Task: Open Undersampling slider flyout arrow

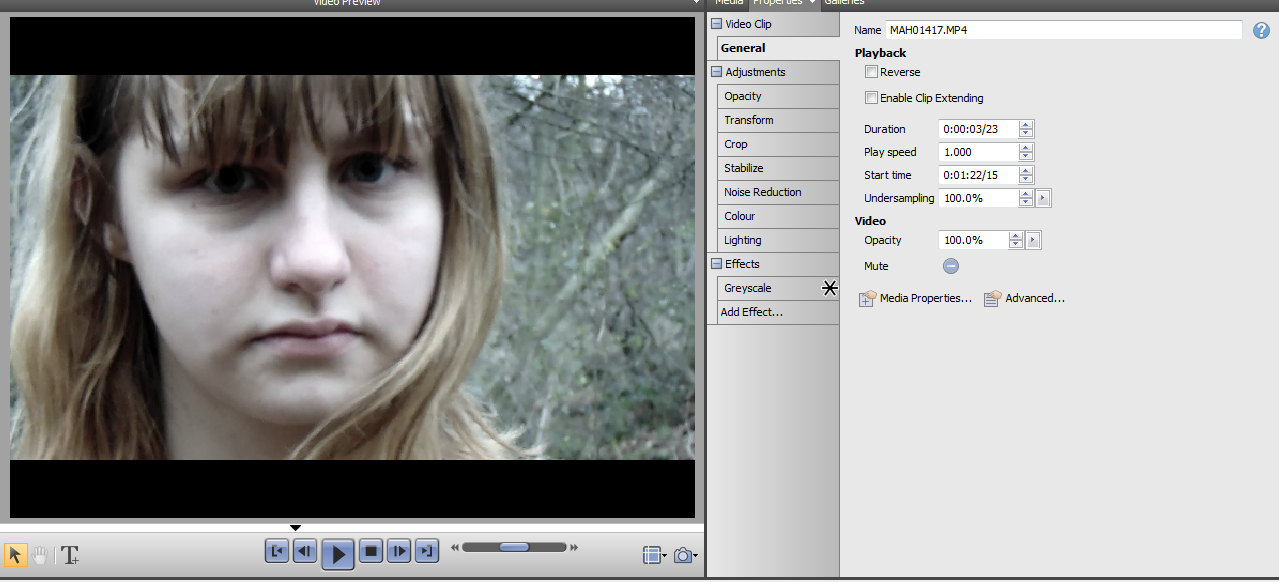Action: (1043, 198)
